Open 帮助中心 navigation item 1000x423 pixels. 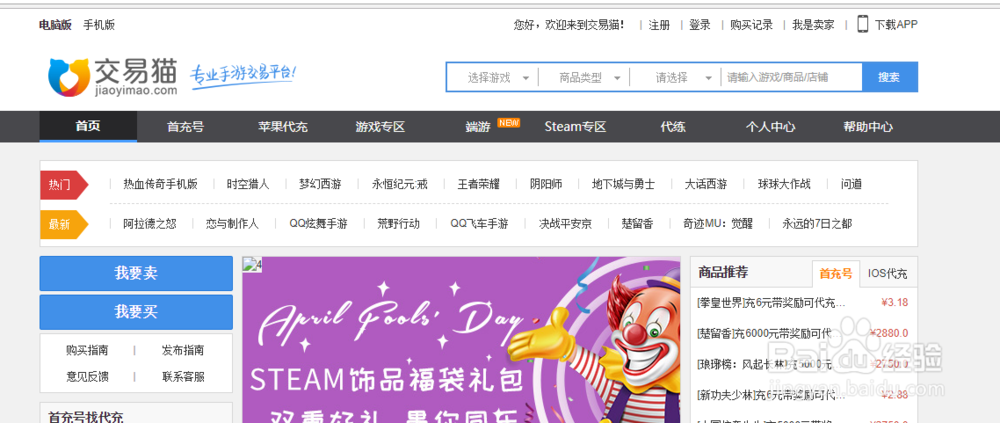click(868, 126)
